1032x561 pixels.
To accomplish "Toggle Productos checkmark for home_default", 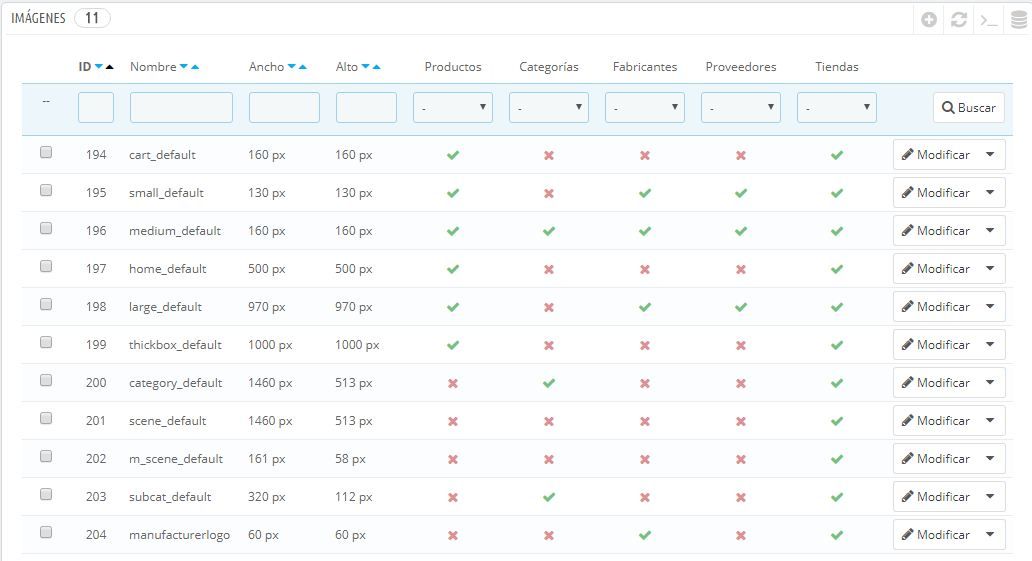I will point(453,269).
